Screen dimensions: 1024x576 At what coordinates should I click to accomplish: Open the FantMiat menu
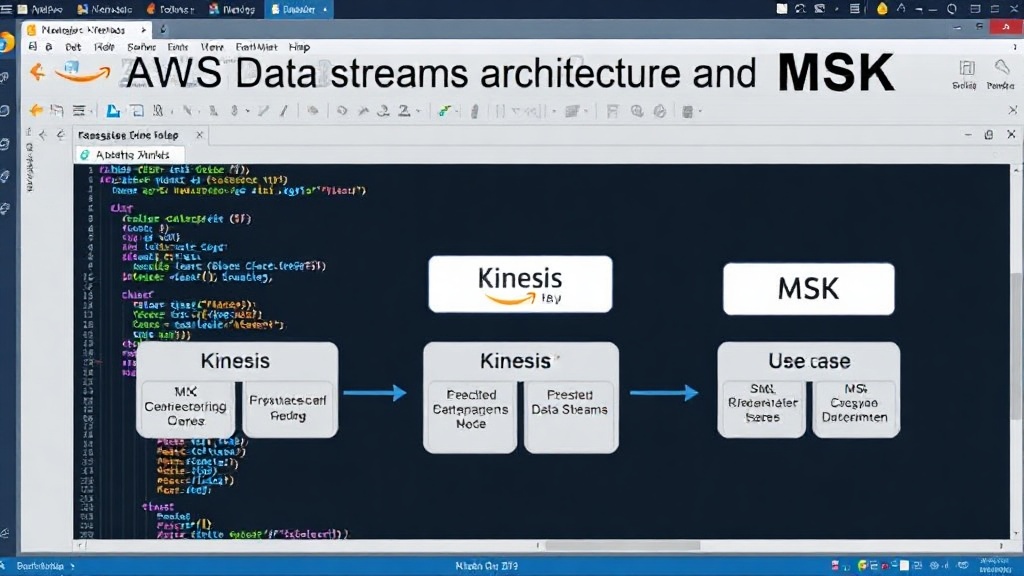pyautogui.click(x=257, y=47)
